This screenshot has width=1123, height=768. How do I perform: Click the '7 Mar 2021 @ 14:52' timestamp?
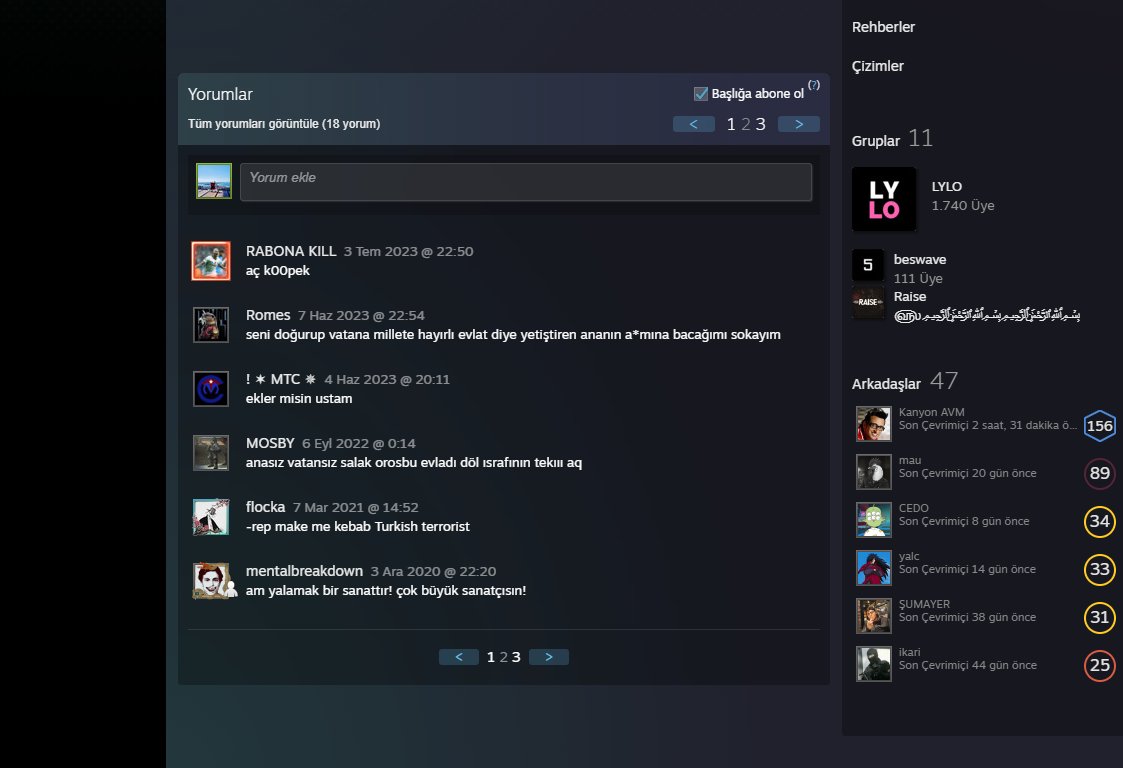click(x=355, y=507)
